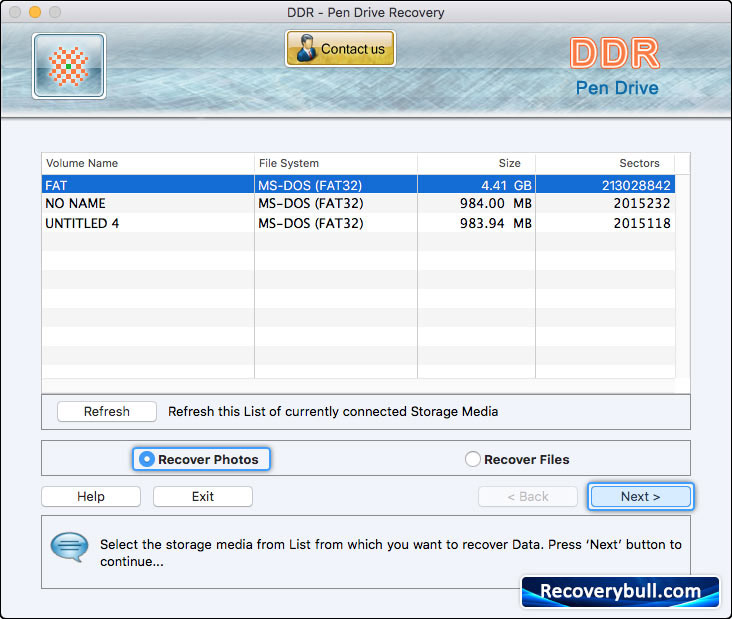Image resolution: width=732 pixels, height=619 pixels.
Task: Proceed with the Next button
Action: click(x=640, y=496)
